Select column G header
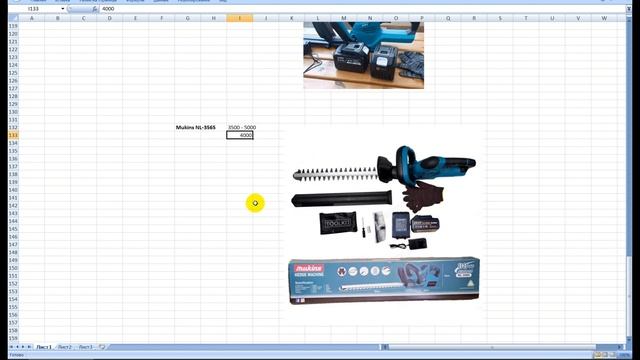640x360 pixels. [x=187, y=18]
